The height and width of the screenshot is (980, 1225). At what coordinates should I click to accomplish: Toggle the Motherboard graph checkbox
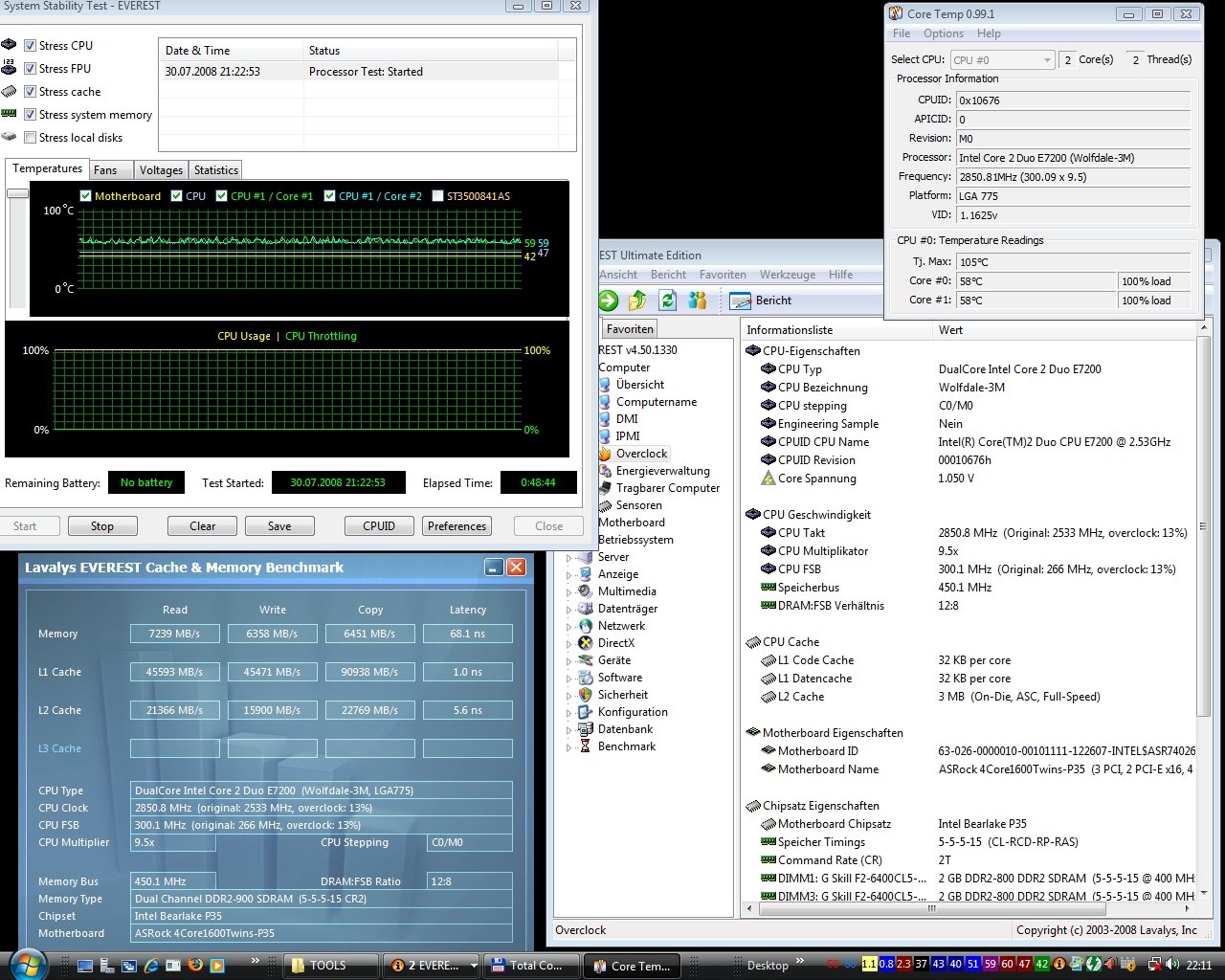(85, 195)
